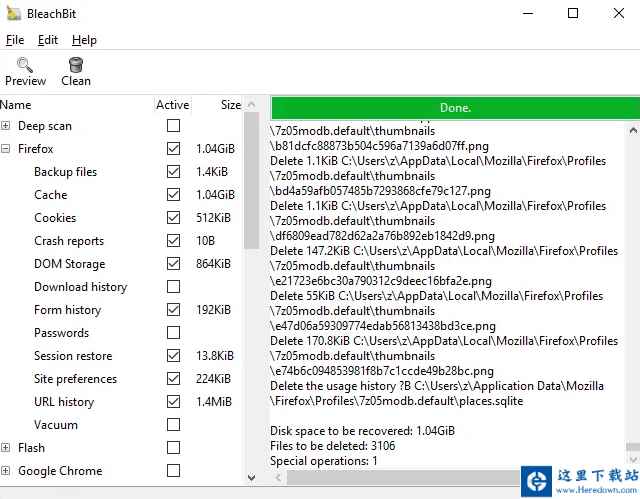
Task: Select the Vacuum tree item
Action: tap(56, 425)
